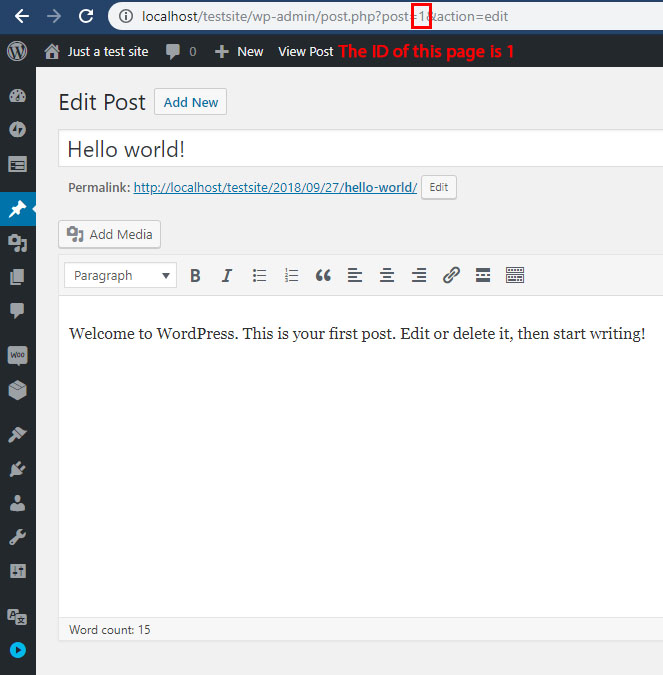Insert the Read More tag
This screenshot has width=663, height=675.
pyautogui.click(x=483, y=275)
